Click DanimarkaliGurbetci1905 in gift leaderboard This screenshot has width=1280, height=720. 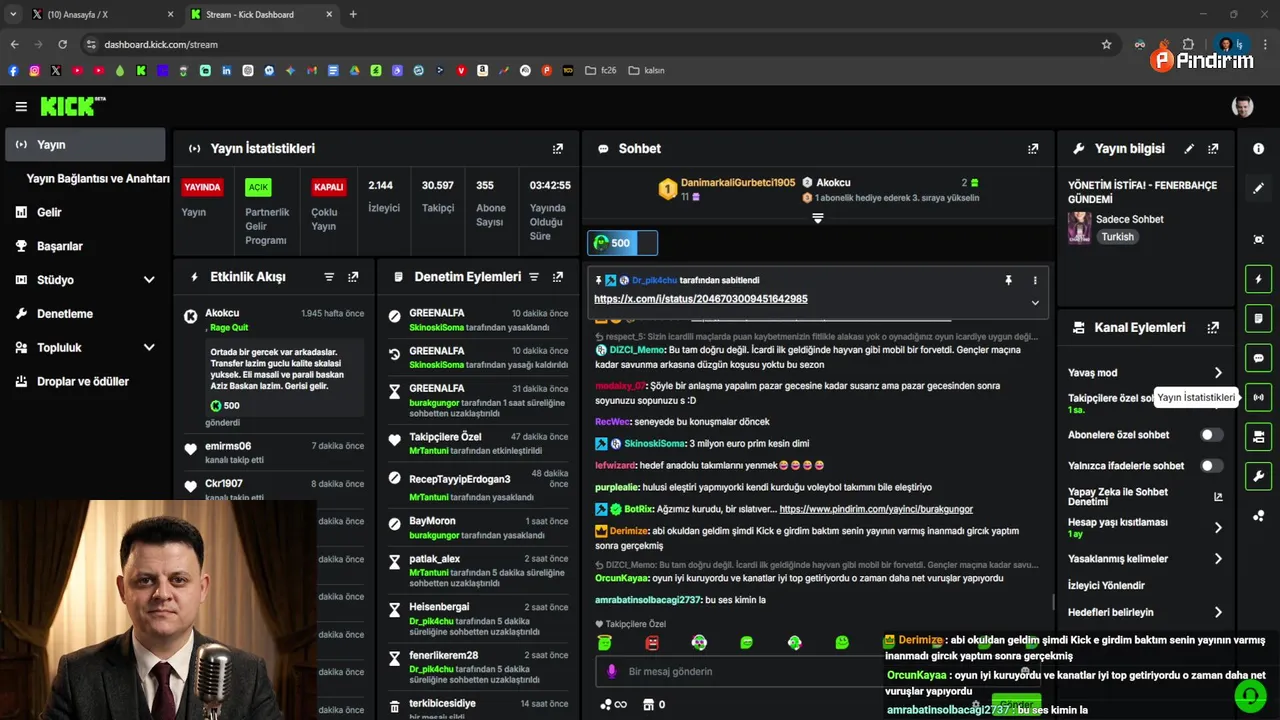(738, 183)
